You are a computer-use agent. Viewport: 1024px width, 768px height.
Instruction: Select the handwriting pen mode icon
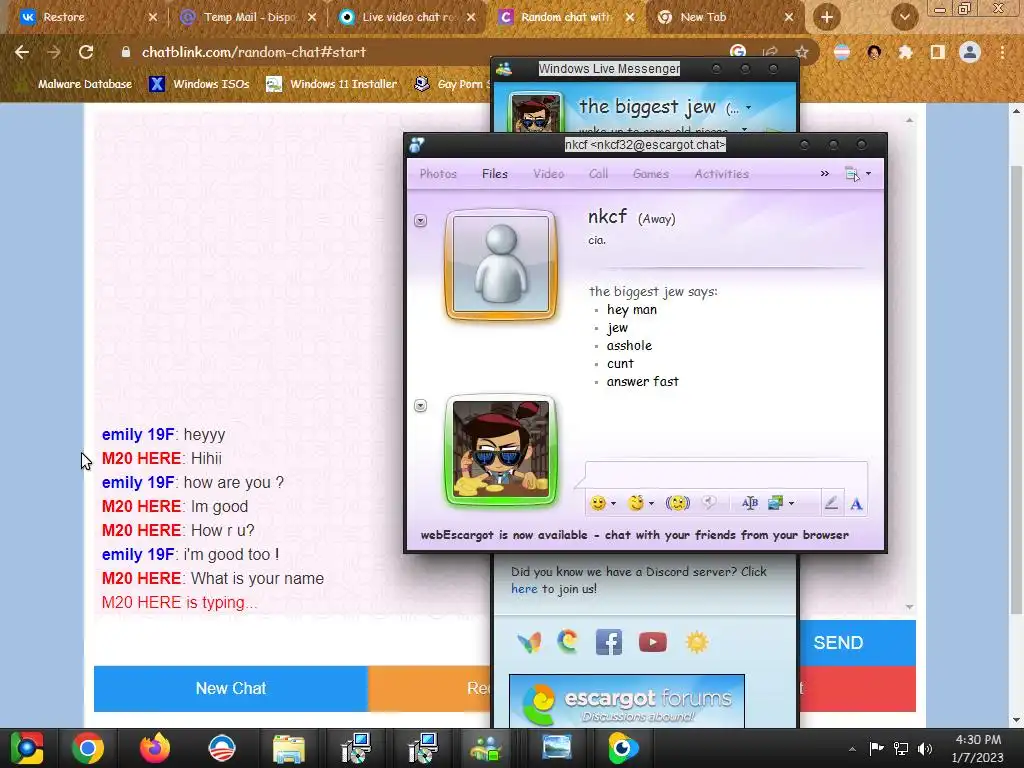[x=831, y=503]
